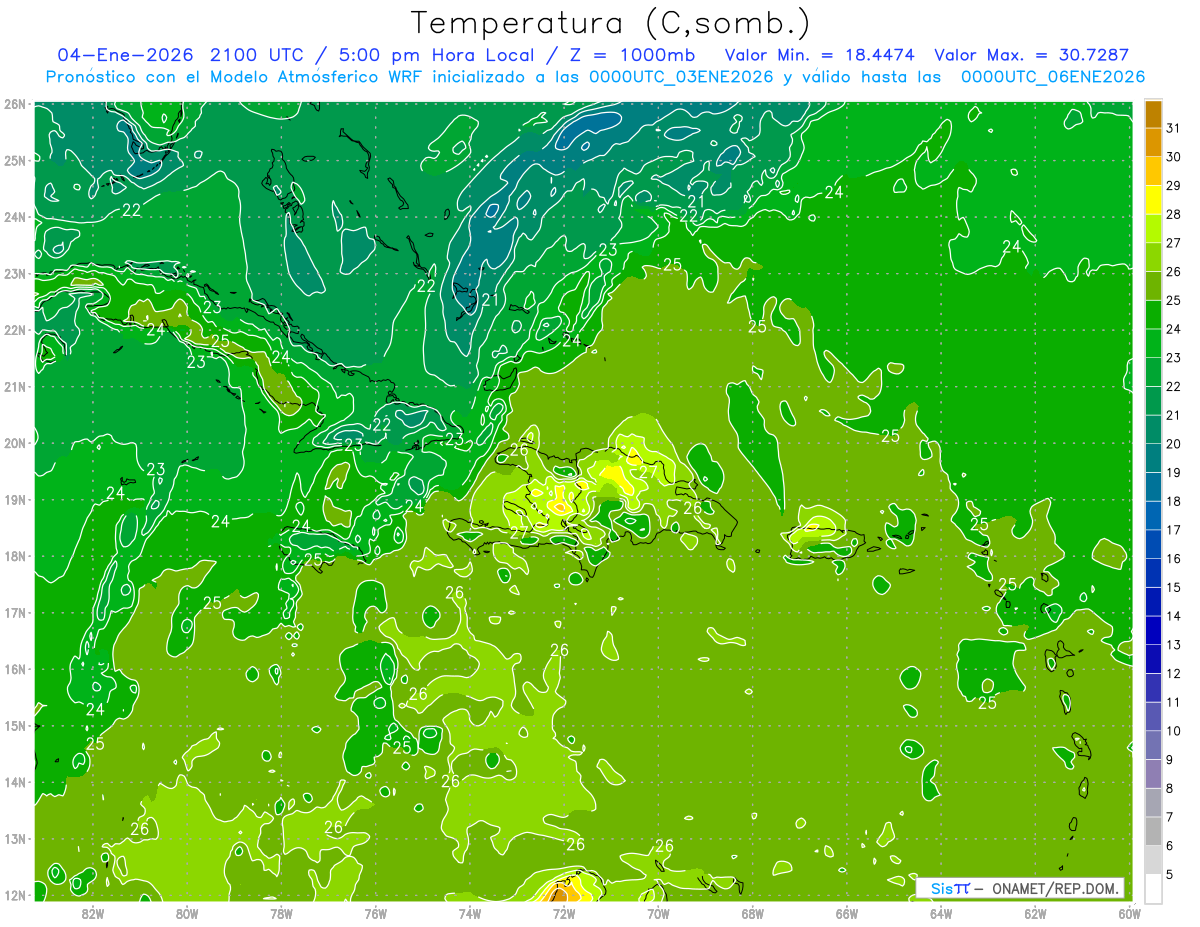Click the valid-until time "0000UTC_06ENE2026"

[x=1052, y=76]
